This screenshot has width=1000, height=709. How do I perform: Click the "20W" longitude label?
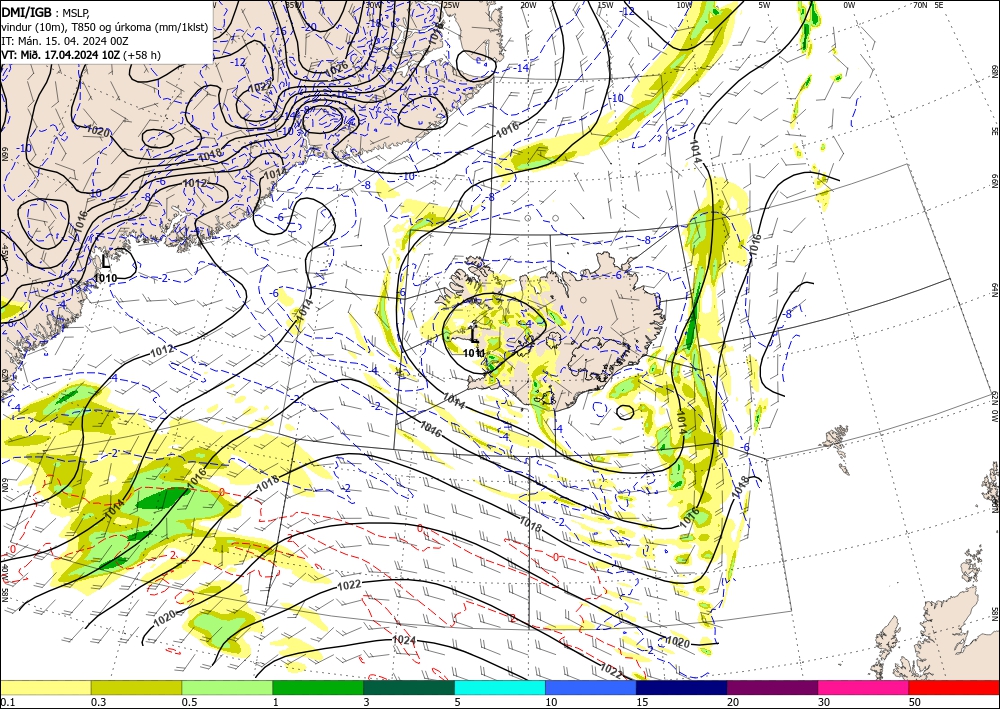(528, 5)
